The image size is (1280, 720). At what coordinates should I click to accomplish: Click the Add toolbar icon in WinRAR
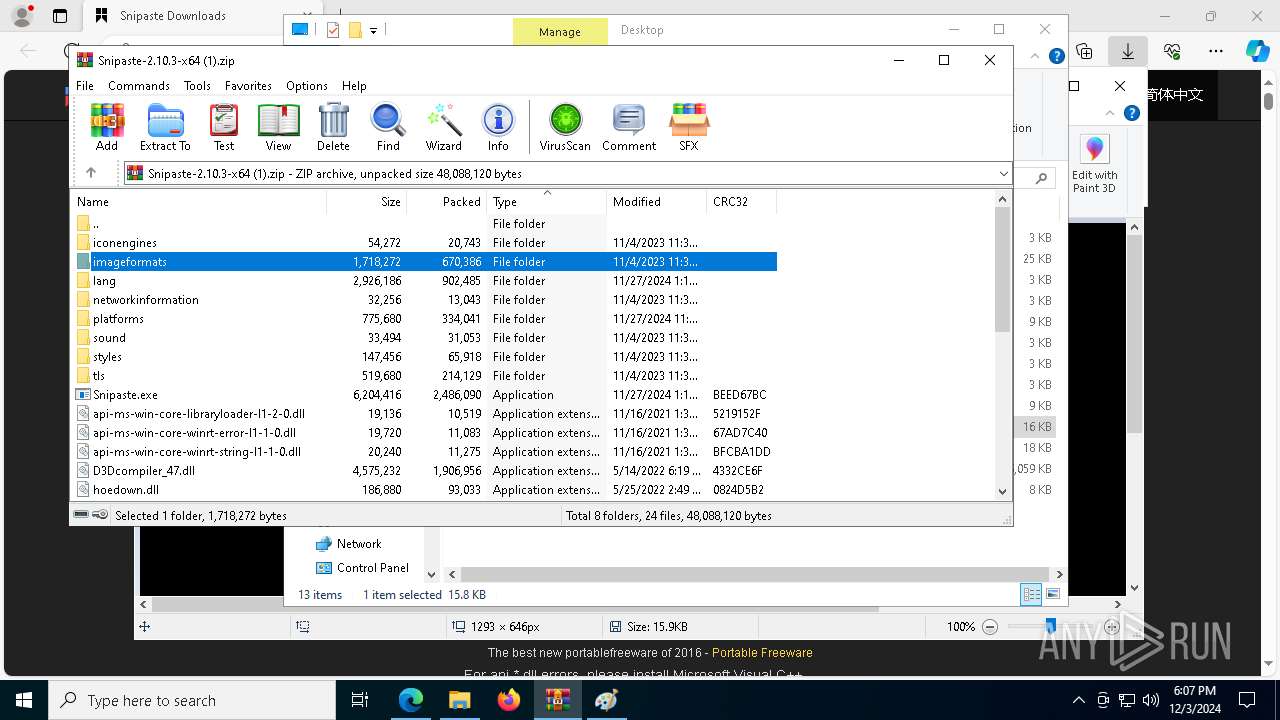click(106, 127)
